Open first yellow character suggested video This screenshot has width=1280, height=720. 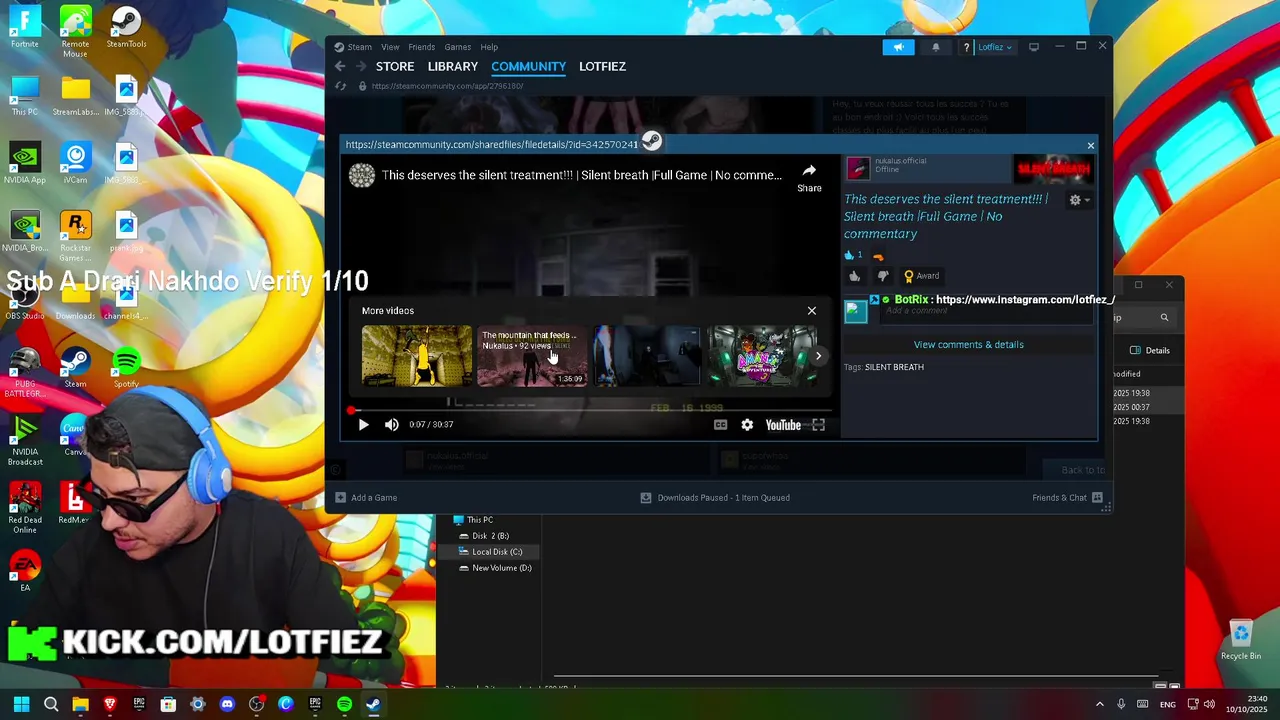(416, 356)
